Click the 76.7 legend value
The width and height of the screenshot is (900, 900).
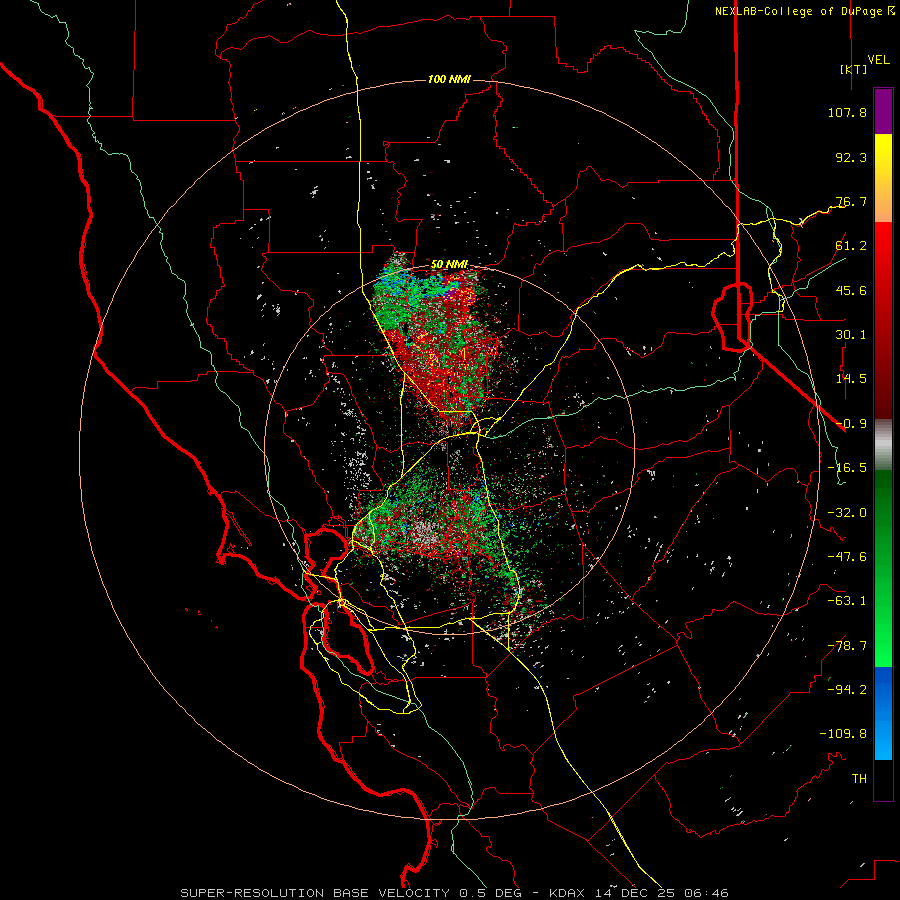[851, 201]
